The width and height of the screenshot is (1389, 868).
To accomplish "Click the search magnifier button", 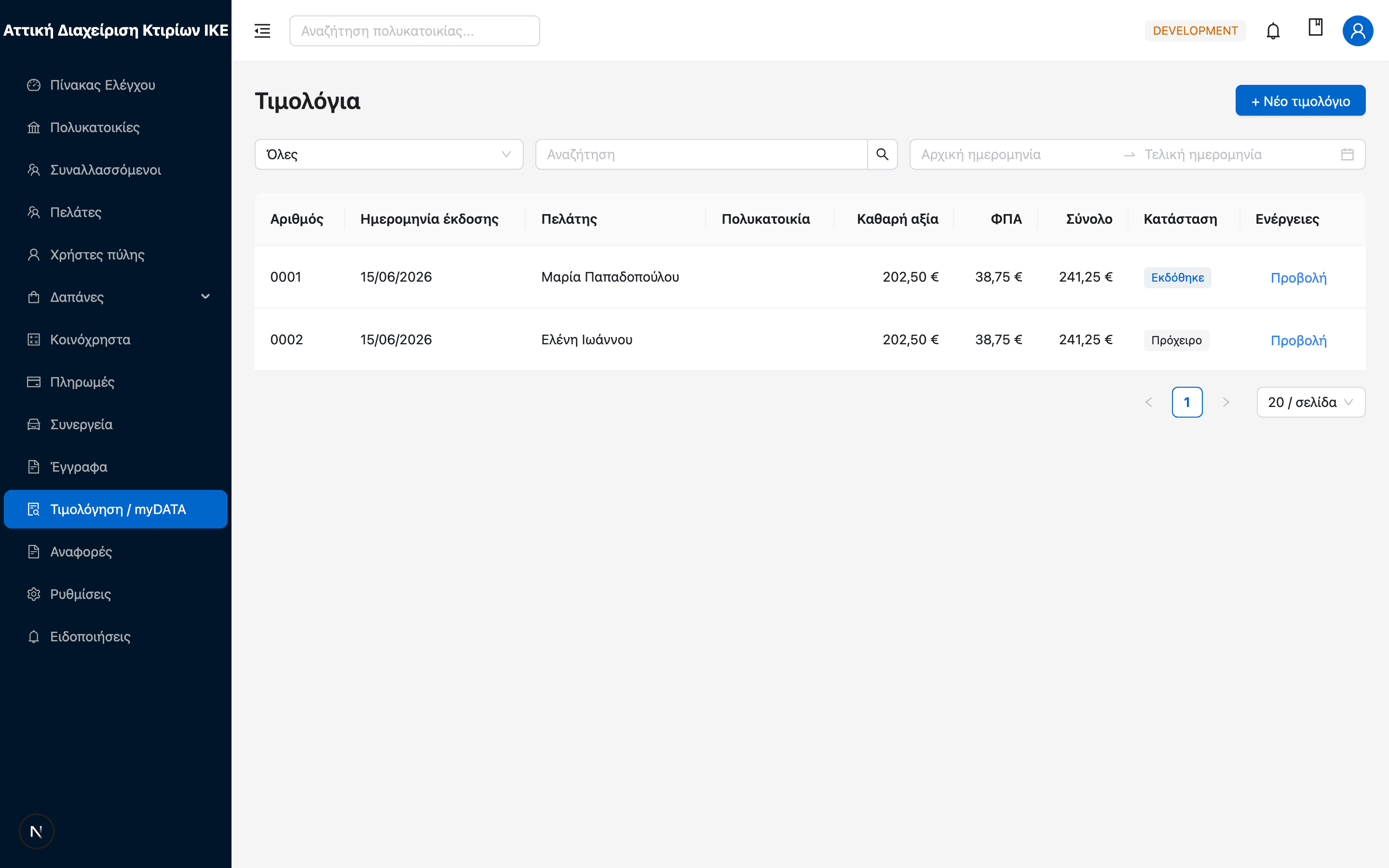I will [x=882, y=154].
